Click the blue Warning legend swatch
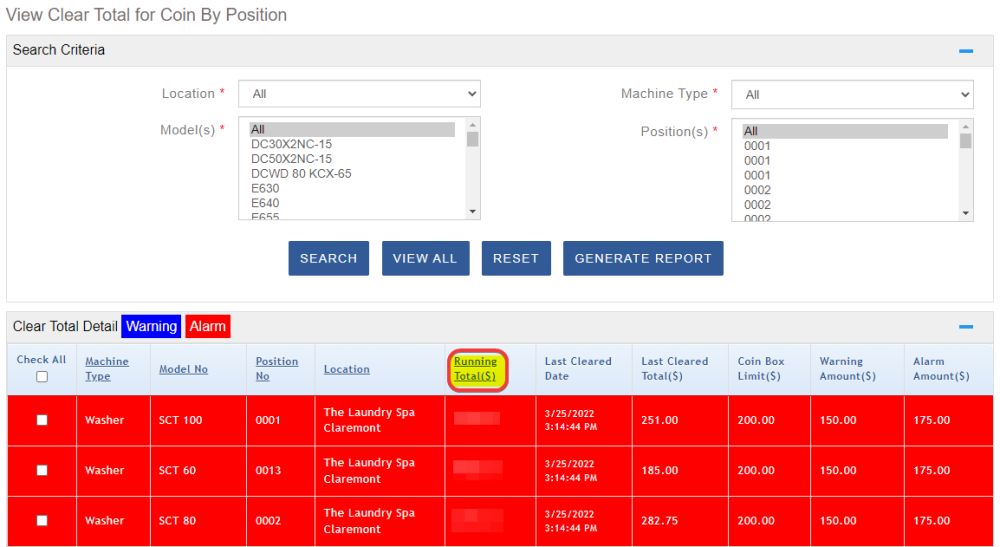This screenshot has width=1000, height=547. [151, 326]
